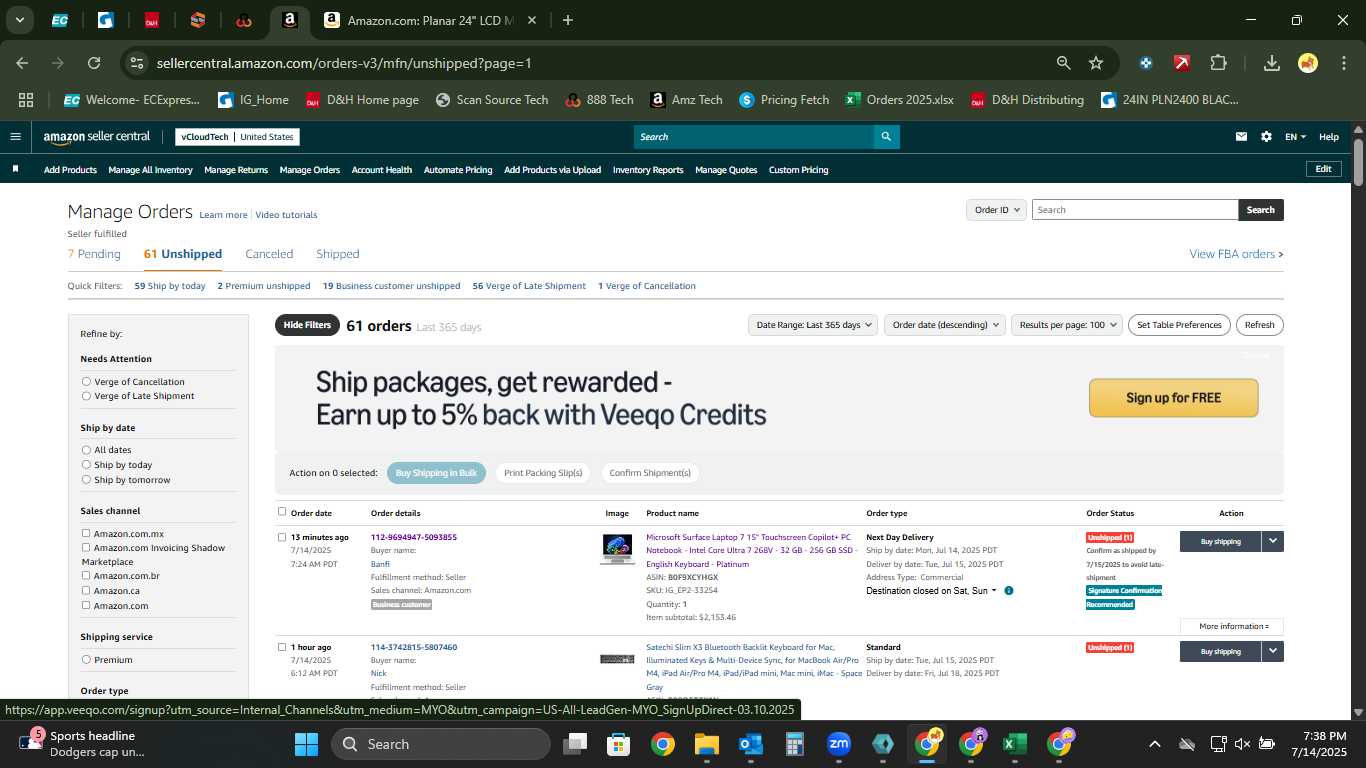Check order 112-9694947-5093855 checkbox
This screenshot has width=1366, height=768.
282,537
